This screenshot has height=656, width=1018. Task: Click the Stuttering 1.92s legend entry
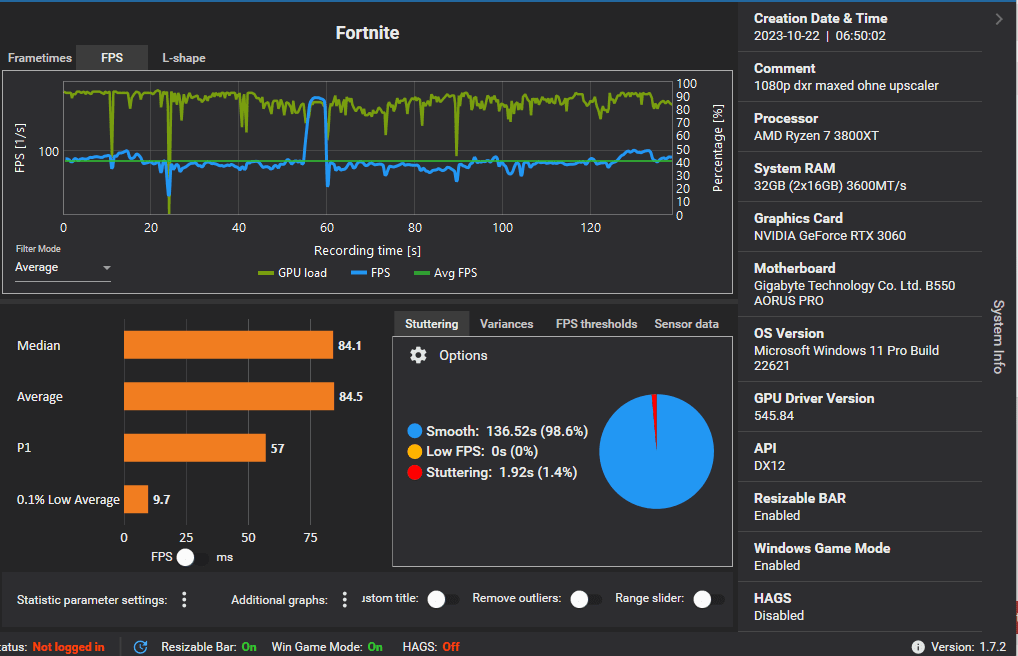tap(492, 472)
